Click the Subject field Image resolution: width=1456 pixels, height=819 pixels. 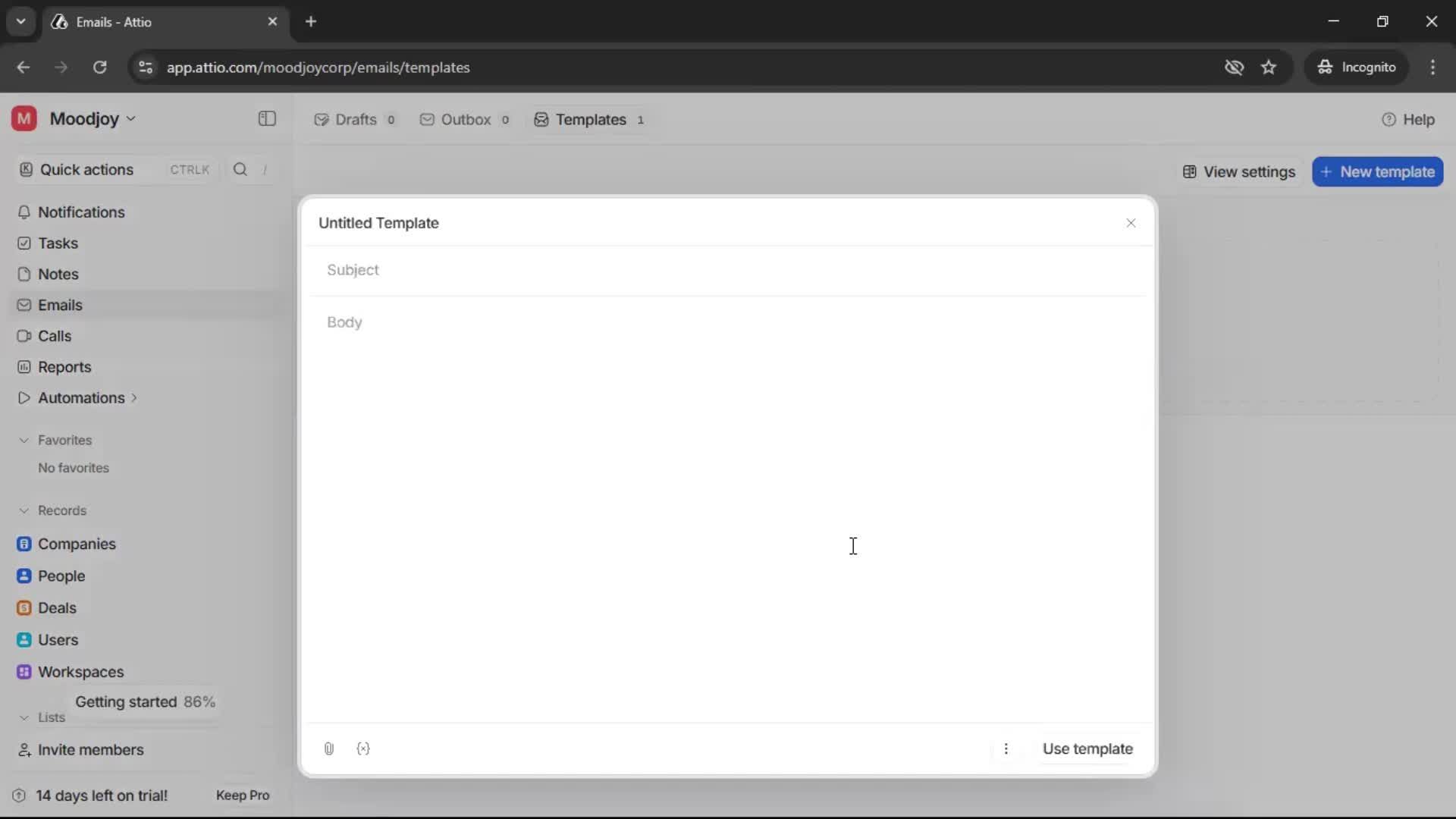click(x=728, y=271)
